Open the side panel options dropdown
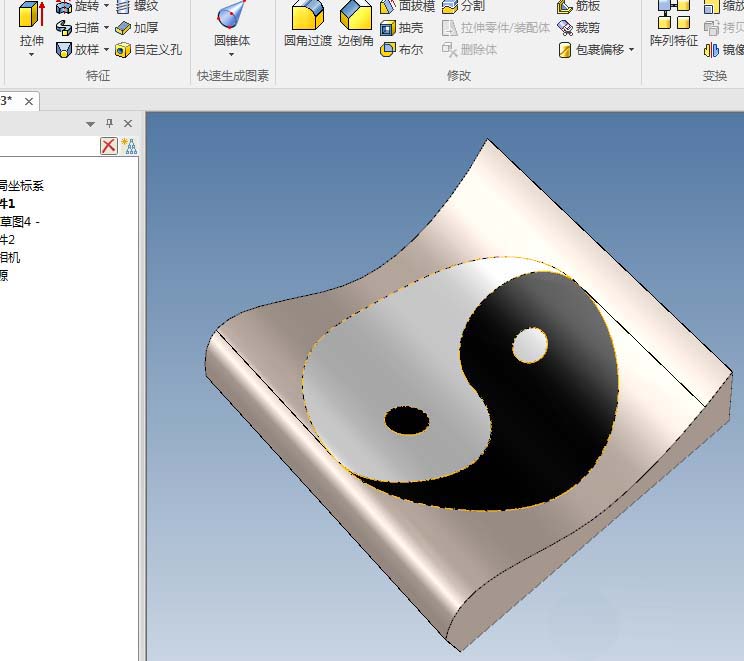 tap(90, 124)
